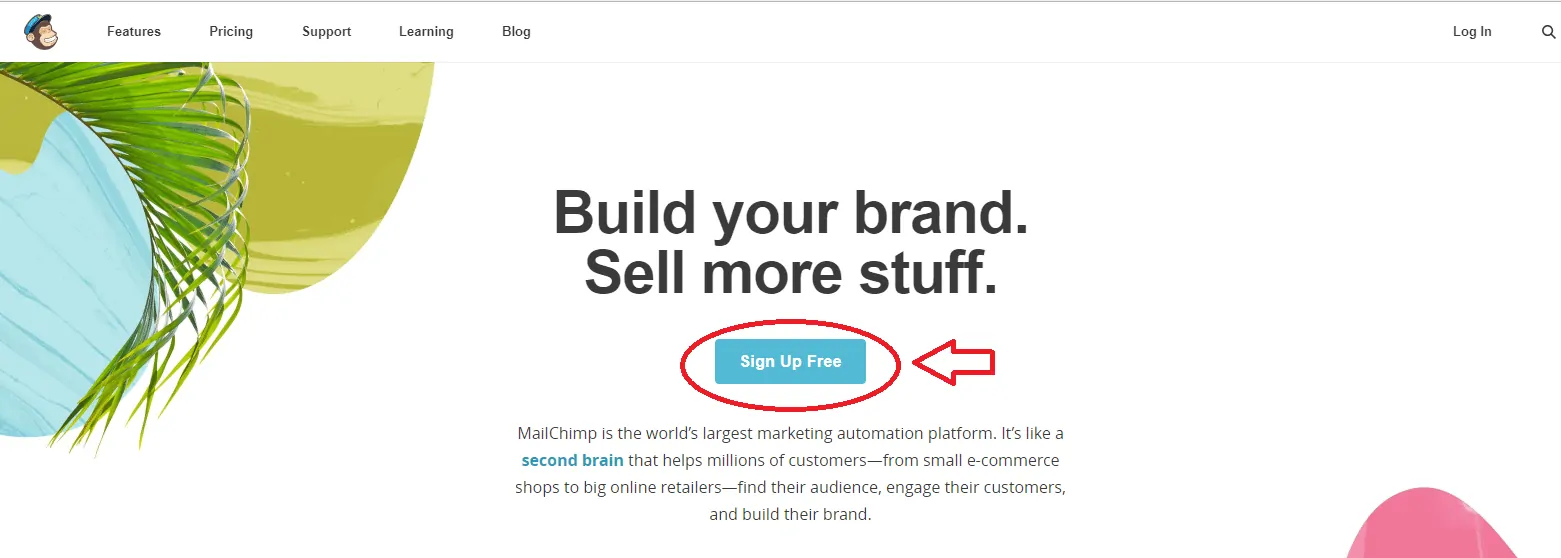Click the "Build your brand." headline
Viewport: 1561px width, 558px height.
coord(790,212)
